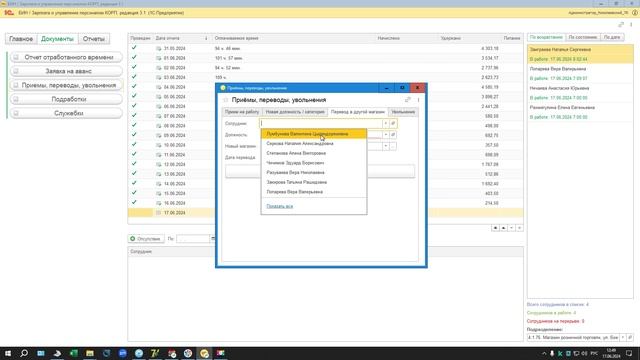Click the move-to-last arrow below the table
Screen dimensions: 640x360
point(519,228)
